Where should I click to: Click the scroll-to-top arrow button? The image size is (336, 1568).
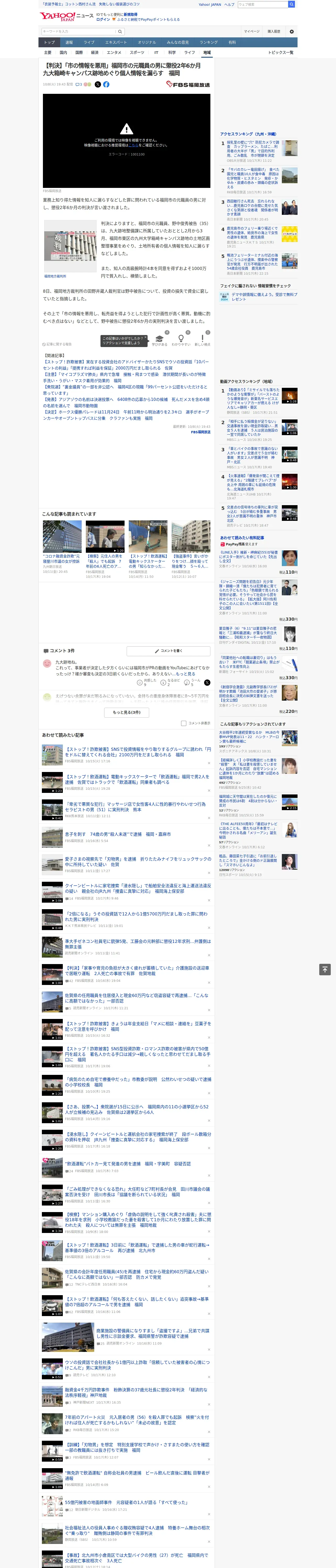point(325,970)
